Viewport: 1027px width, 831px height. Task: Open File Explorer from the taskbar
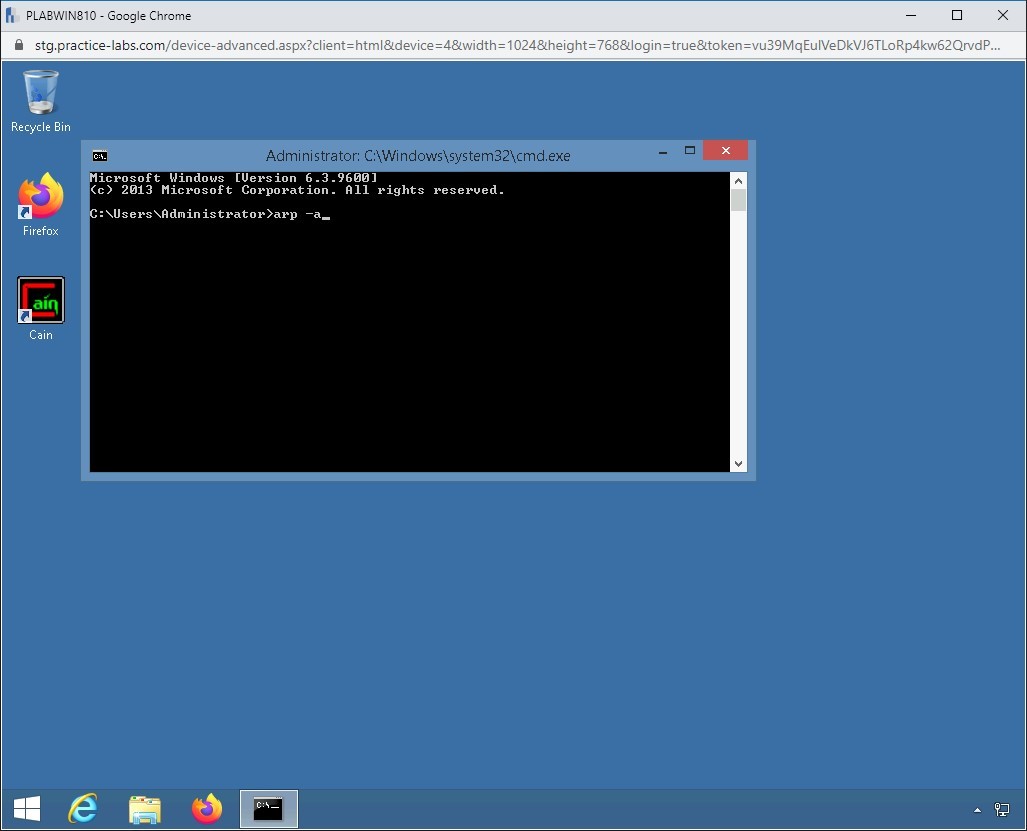point(144,809)
